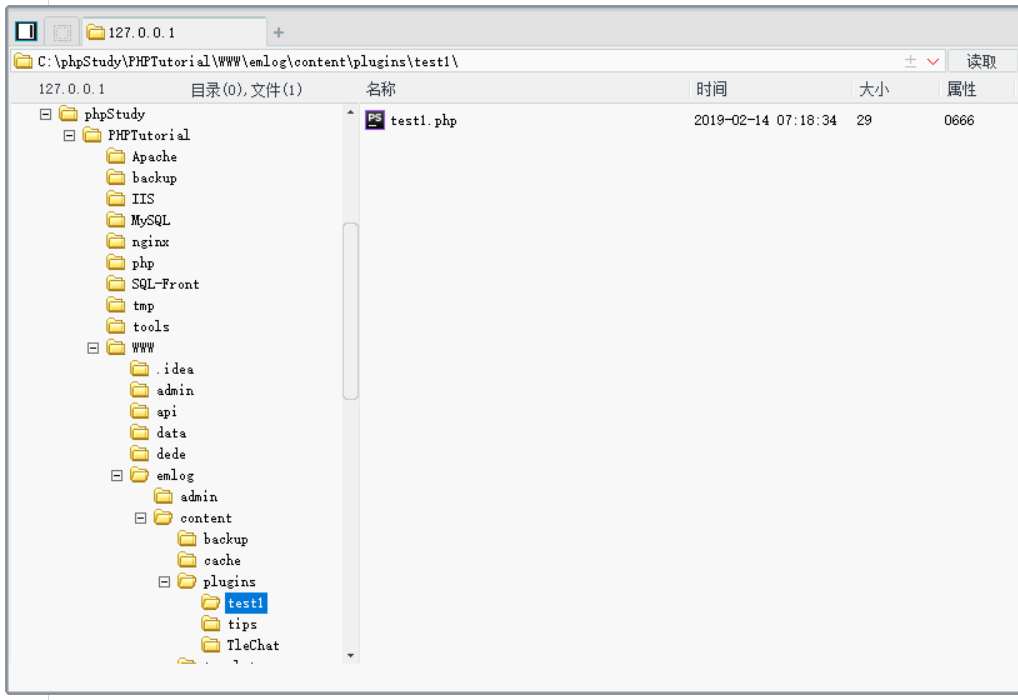Image resolution: width=1018 pixels, height=700 pixels.
Task: Open the tmp folder icon
Action: pyautogui.click(x=116, y=305)
